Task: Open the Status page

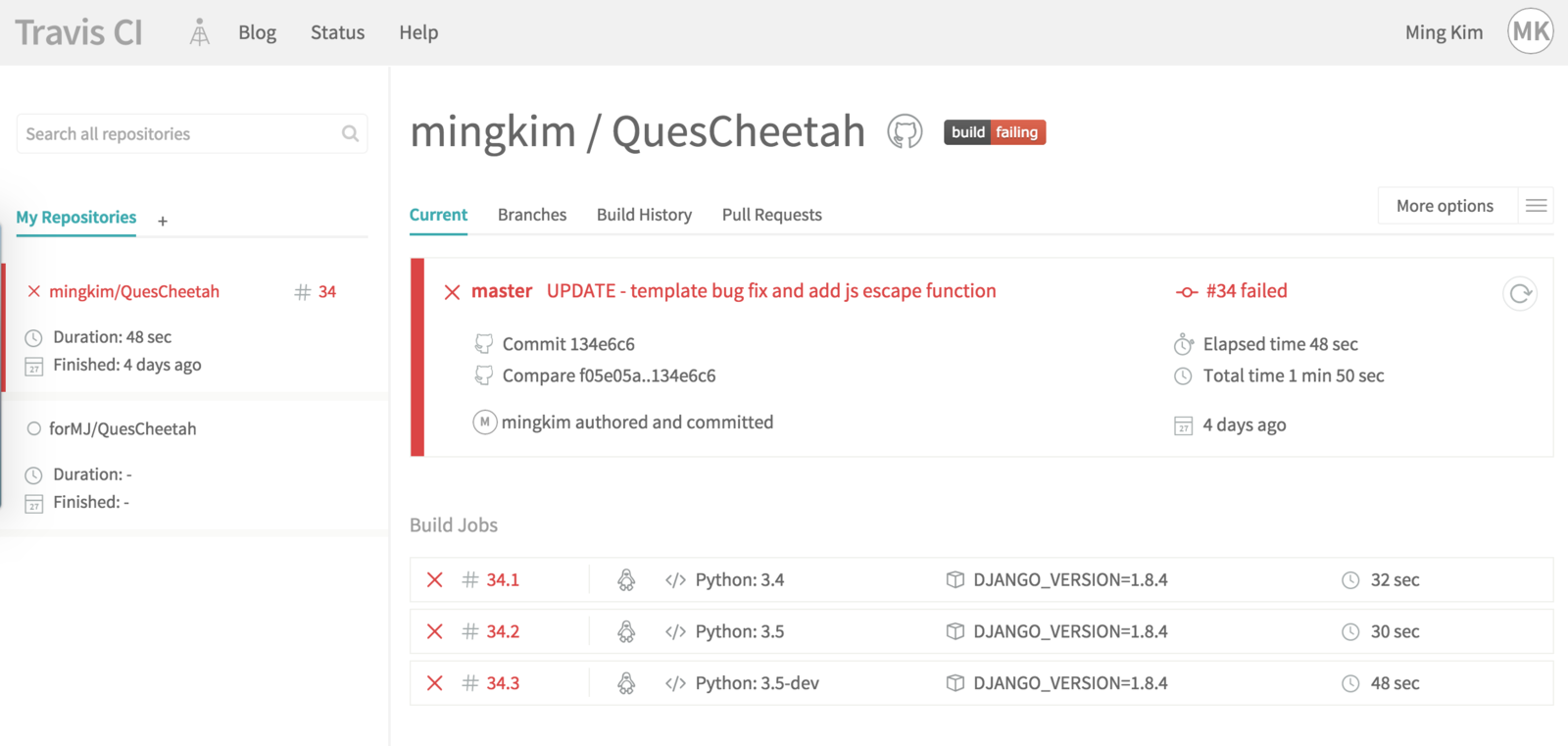Action: (337, 32)
